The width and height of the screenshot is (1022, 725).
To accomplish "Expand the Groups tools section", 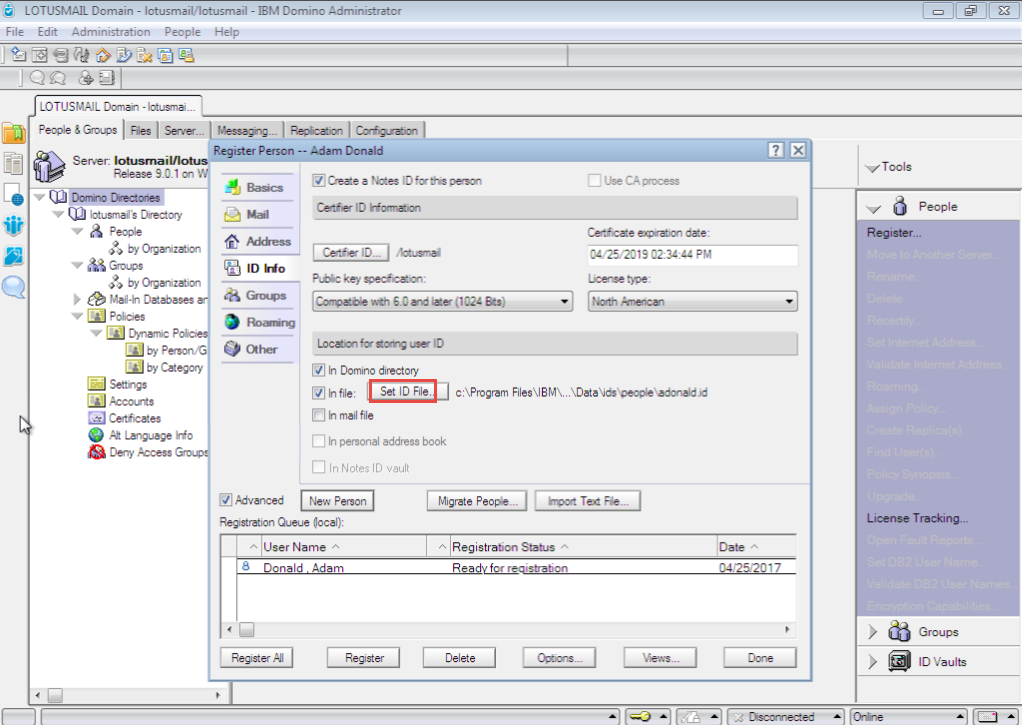I will click(873, 632).
